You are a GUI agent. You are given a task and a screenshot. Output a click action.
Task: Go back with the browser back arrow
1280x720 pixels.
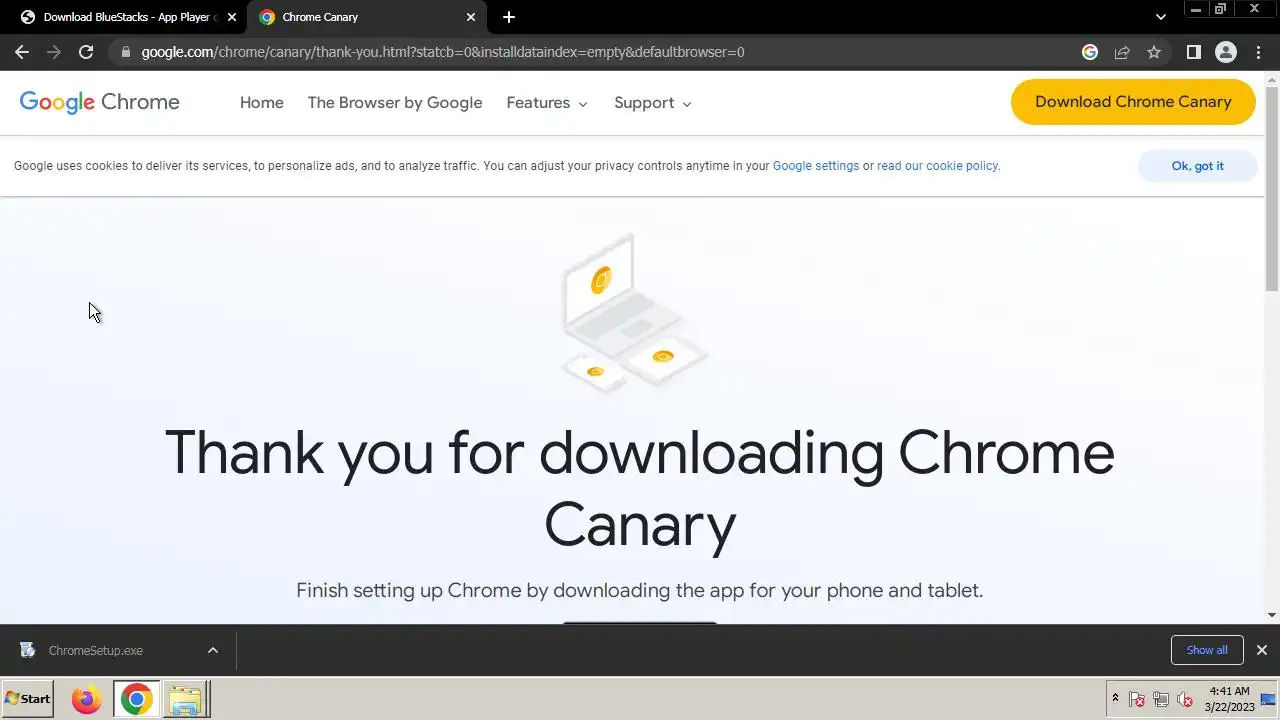coord(22,52)
